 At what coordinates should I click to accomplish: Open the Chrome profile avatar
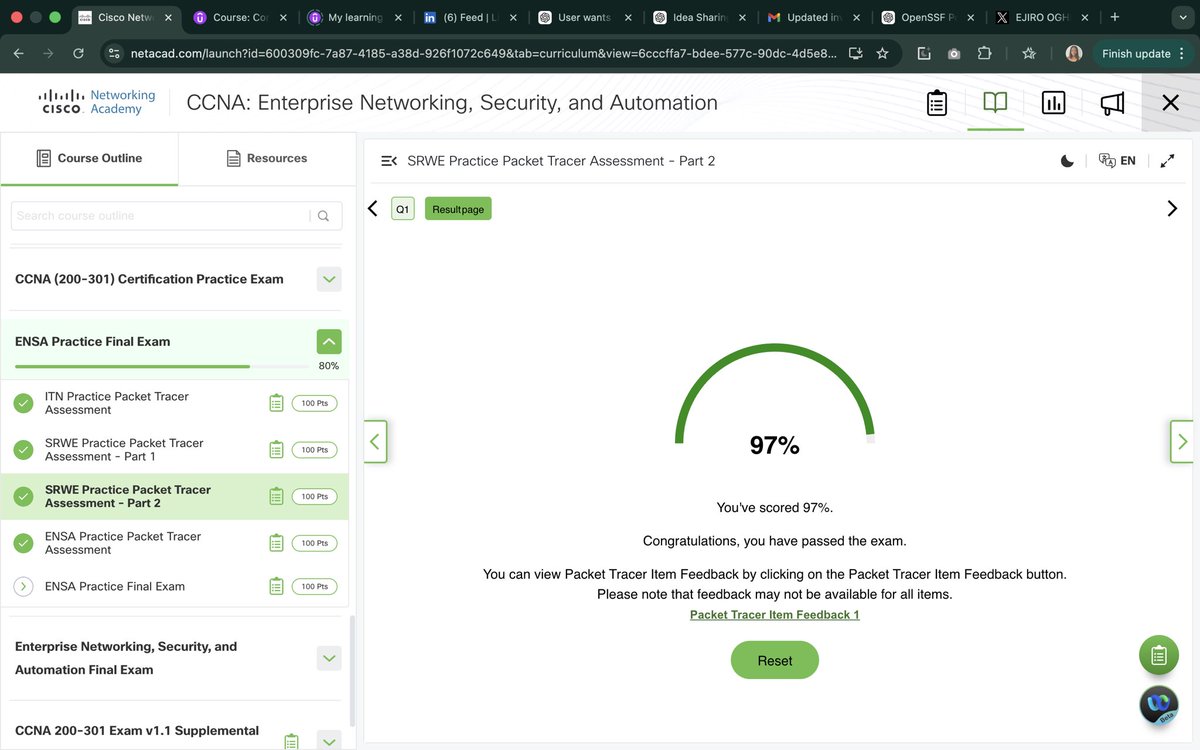(1074, 53)
